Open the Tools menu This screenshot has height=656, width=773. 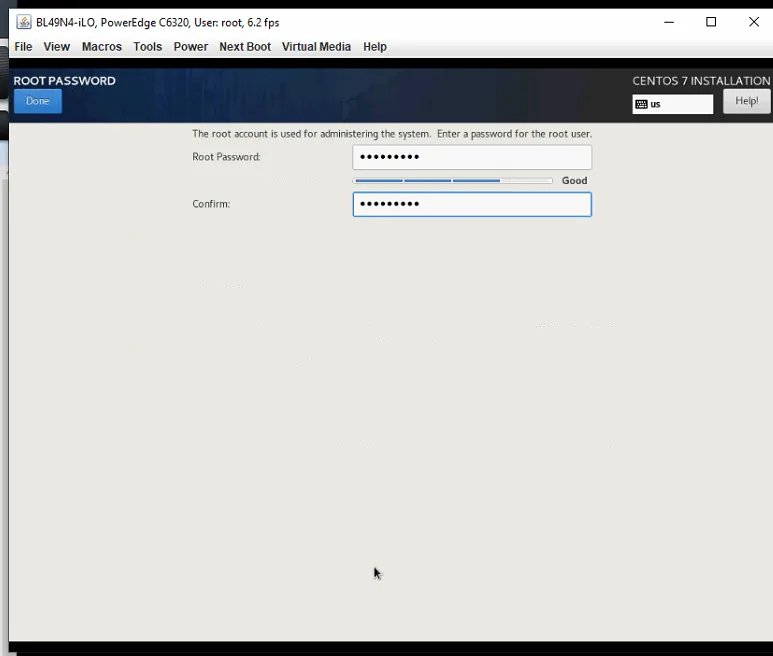147,47
